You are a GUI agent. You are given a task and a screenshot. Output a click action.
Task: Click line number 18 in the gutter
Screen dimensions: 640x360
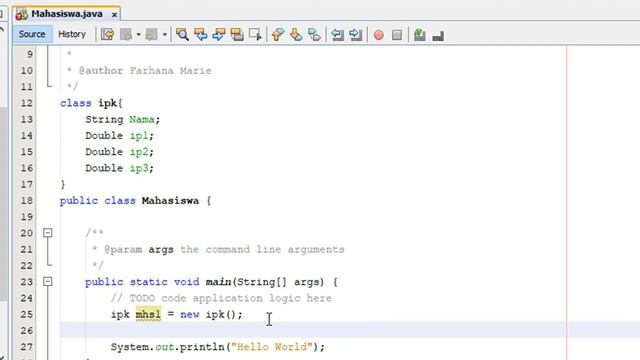pos(27,201)
